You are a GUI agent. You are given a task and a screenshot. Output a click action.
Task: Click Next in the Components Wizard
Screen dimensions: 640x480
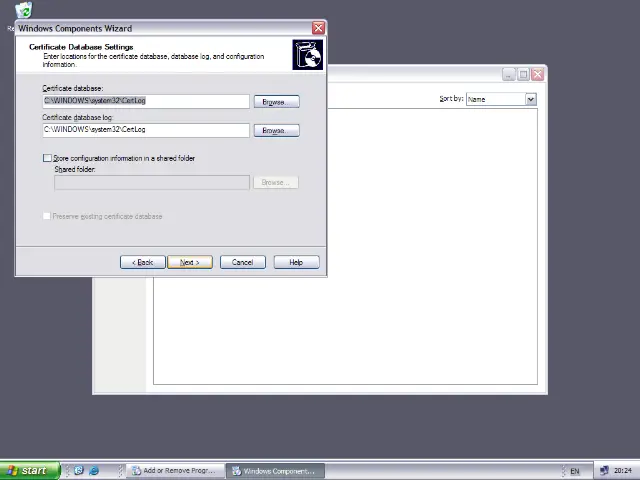pyautogui.click(x=190, y=262)
